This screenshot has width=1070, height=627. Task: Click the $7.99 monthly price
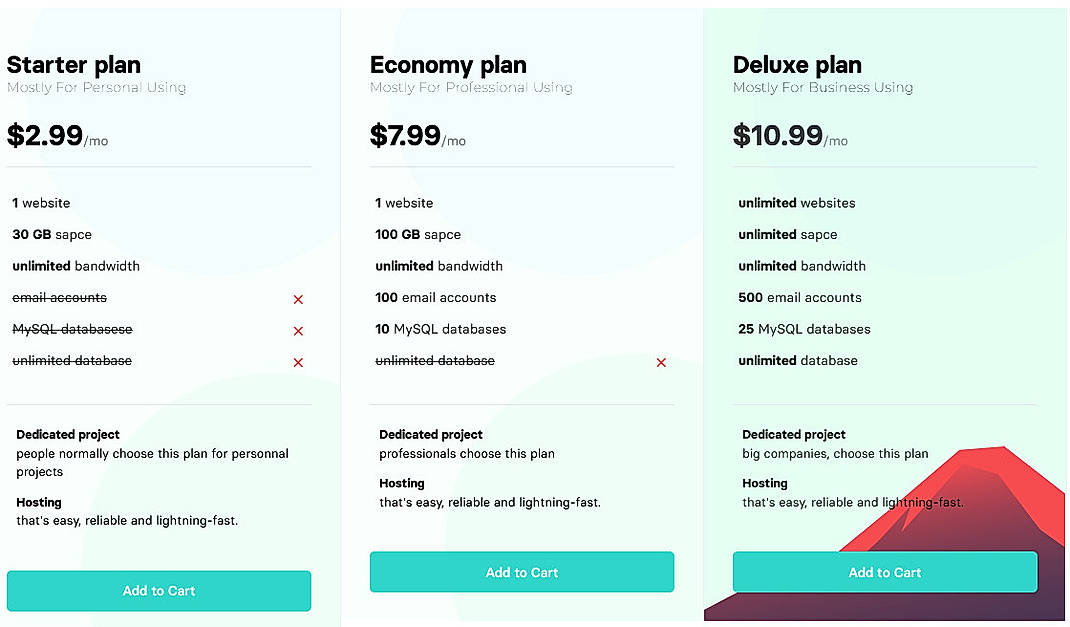tap(406, 136)
